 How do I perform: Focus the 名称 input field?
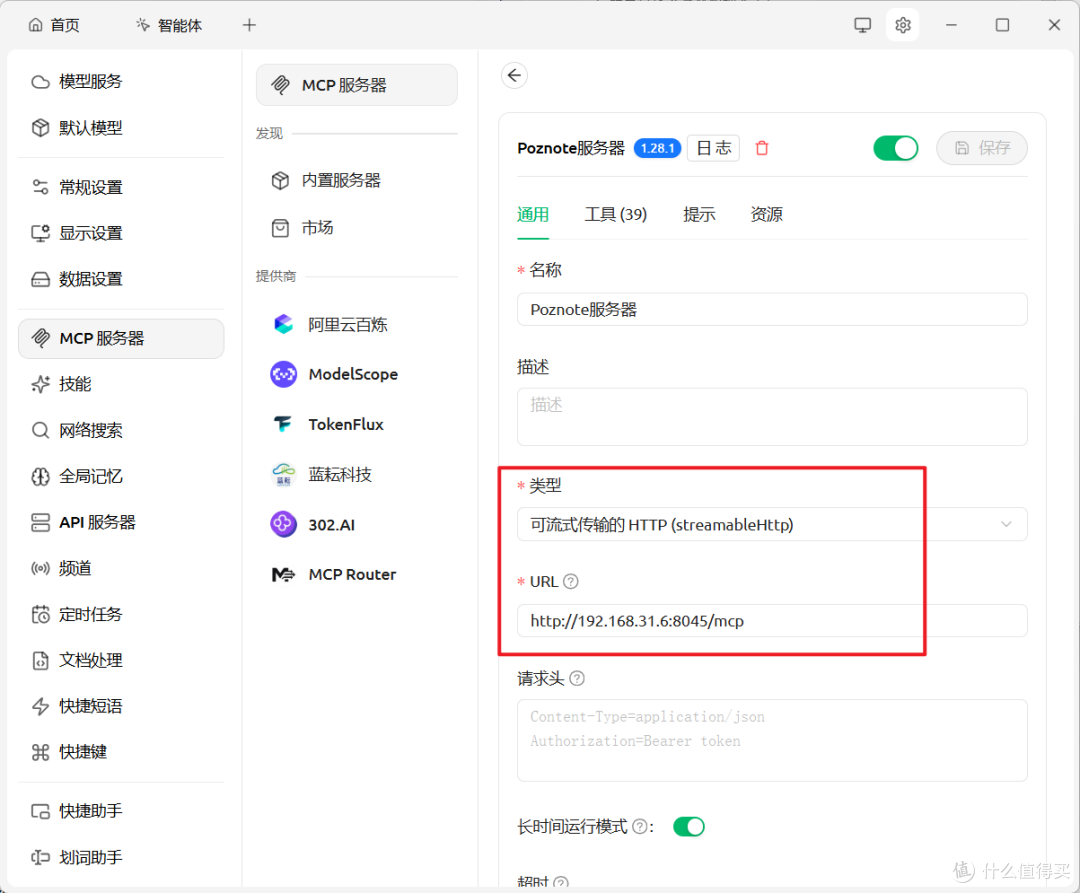point(772,310)
